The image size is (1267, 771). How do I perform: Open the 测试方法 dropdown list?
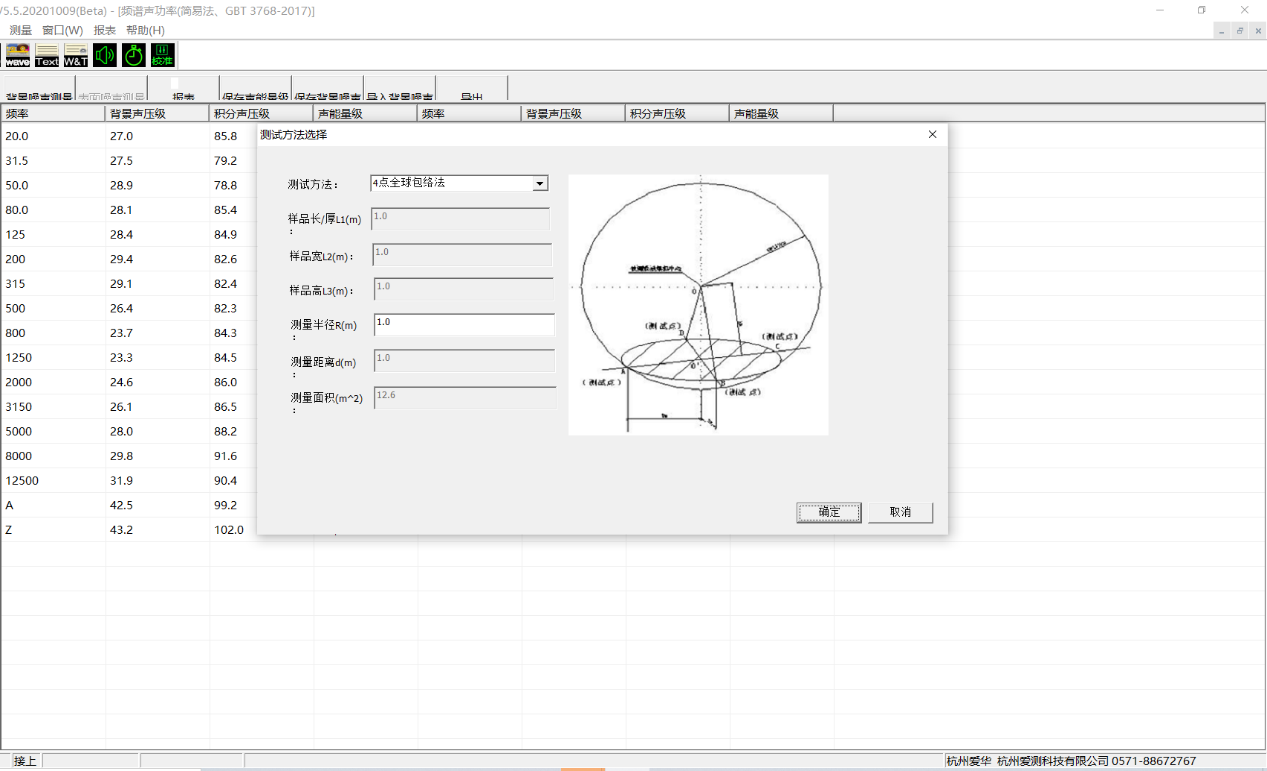pyautogui.click(x=540, y=183)
